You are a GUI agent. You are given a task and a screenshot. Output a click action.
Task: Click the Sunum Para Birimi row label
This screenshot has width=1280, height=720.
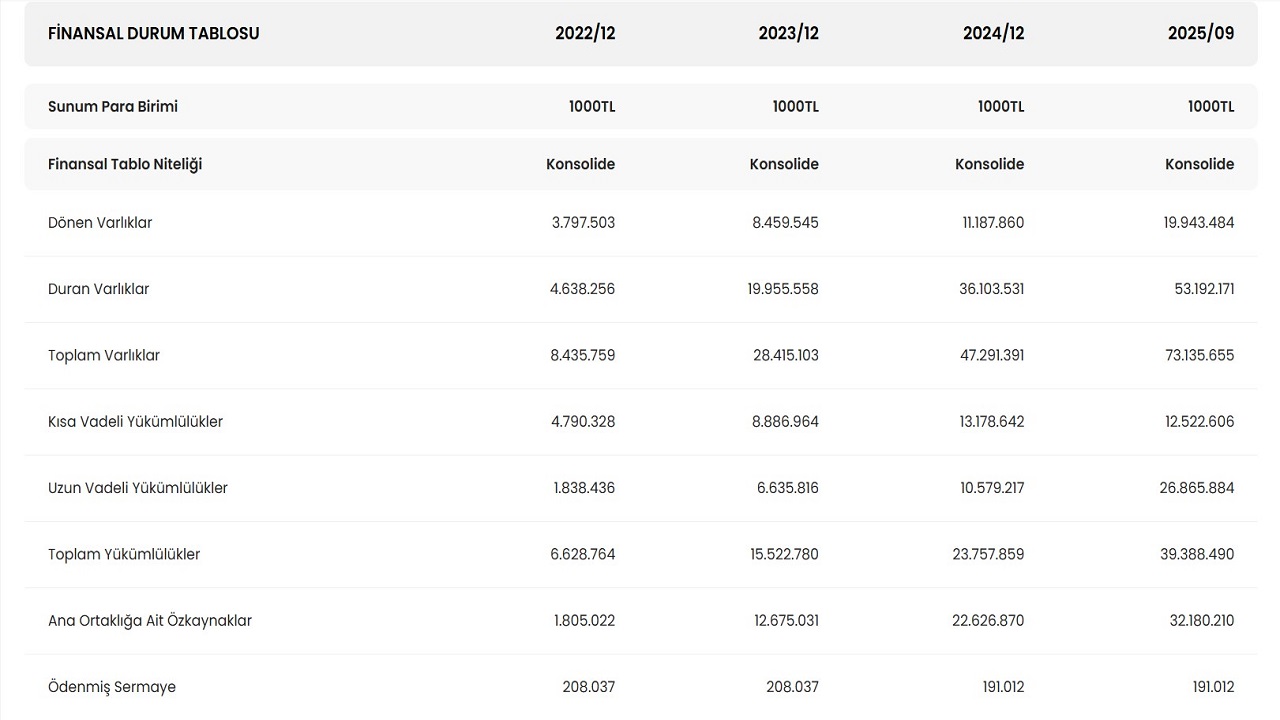click(x=113, y=107)
